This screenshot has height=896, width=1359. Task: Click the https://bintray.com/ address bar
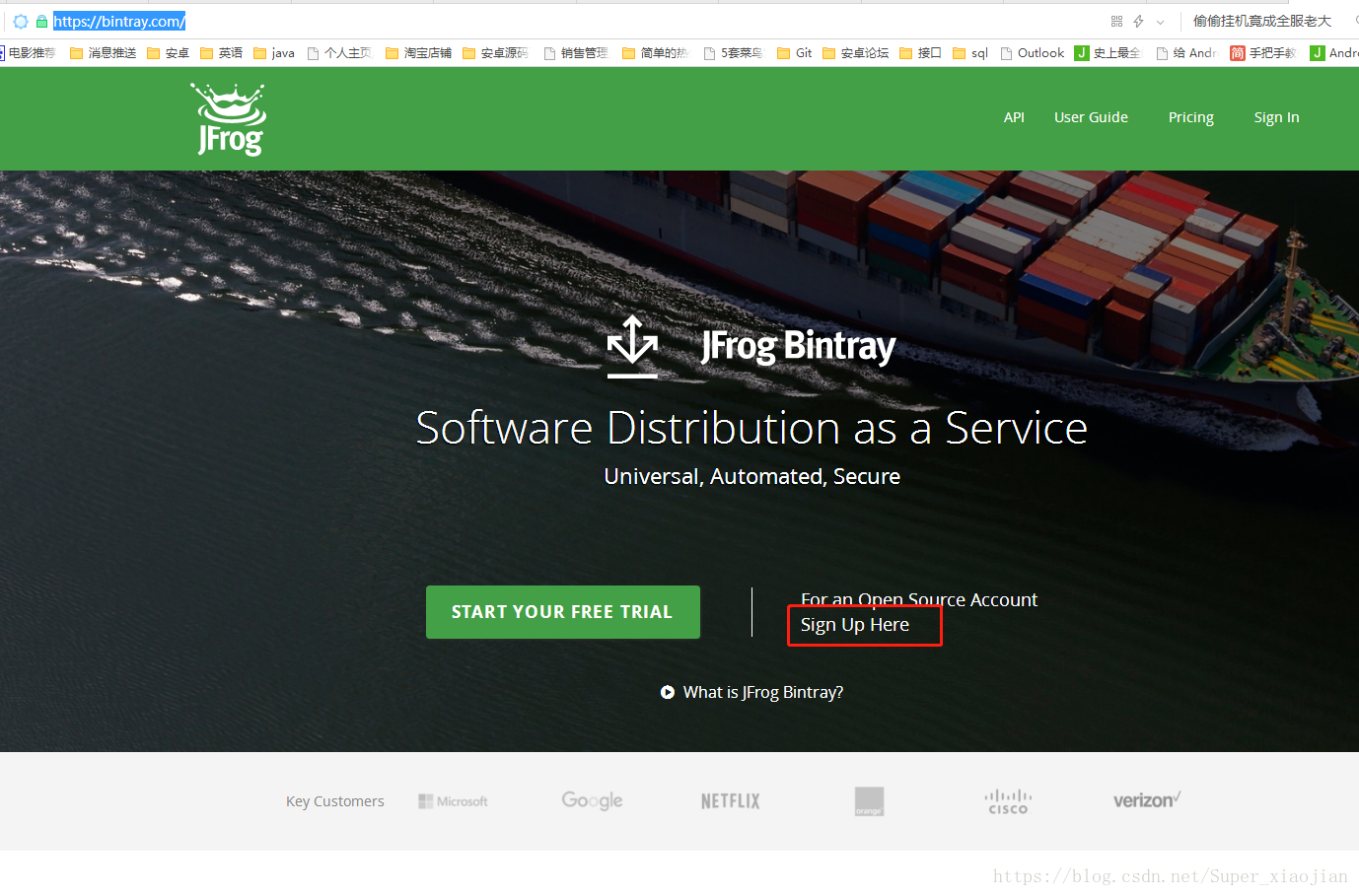tap(119, 22)
